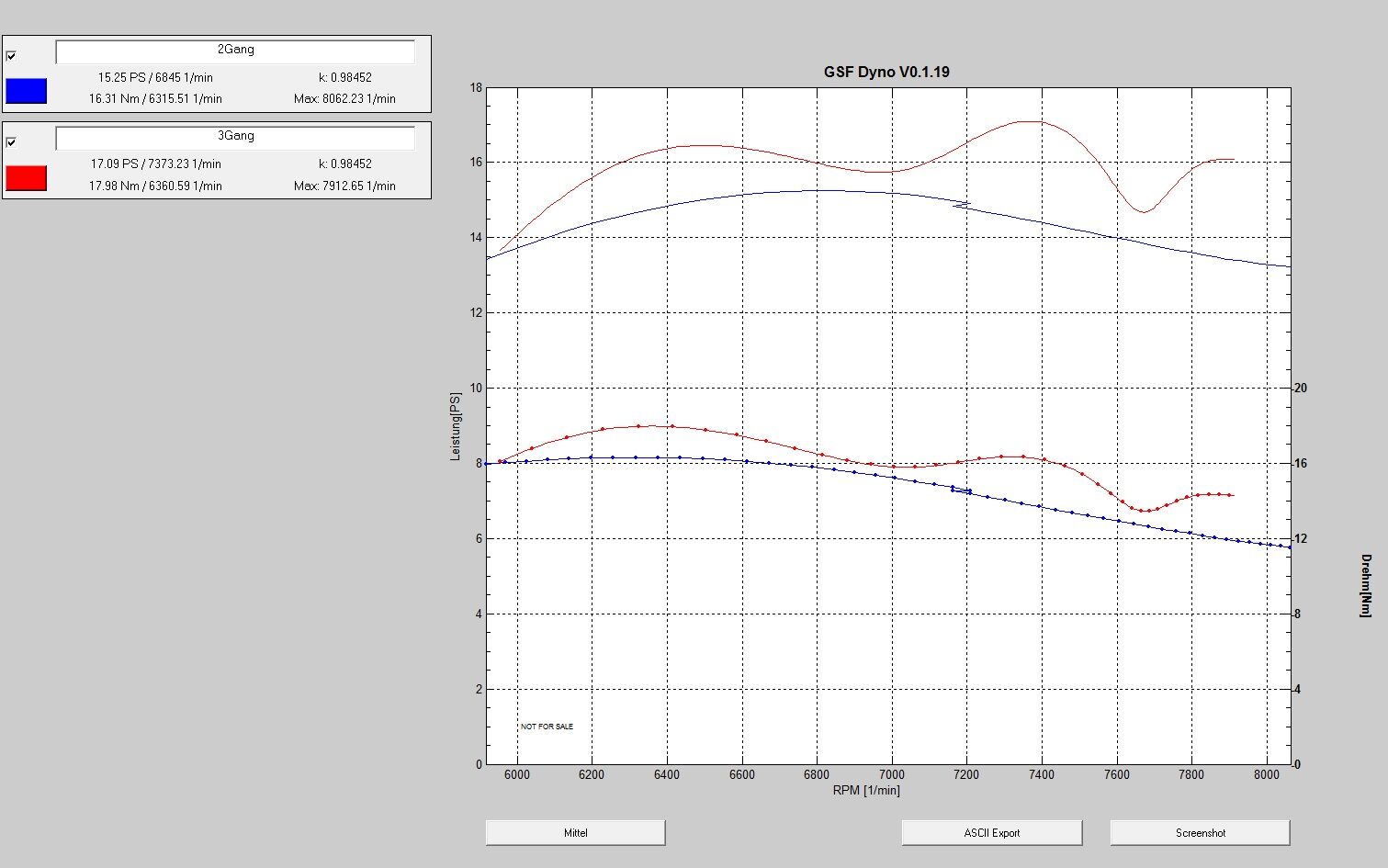Image resolution: width=1388 pixels, height=868 pixels.
Task: Click the blue color swatch for 2Gang
Action: click(26, 91)
